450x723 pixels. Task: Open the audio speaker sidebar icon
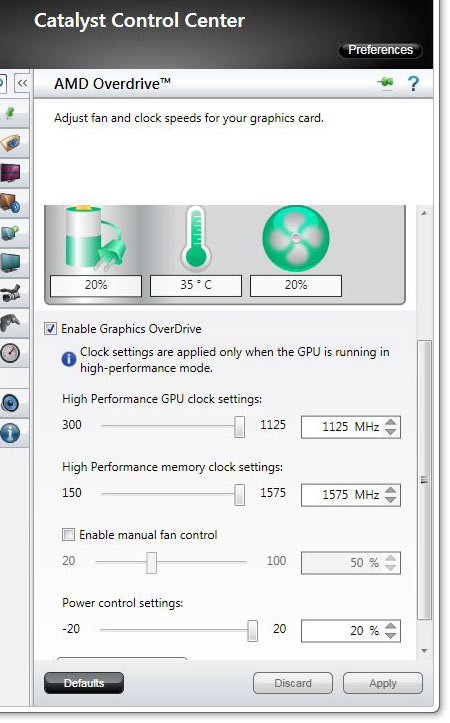point(10,403)
